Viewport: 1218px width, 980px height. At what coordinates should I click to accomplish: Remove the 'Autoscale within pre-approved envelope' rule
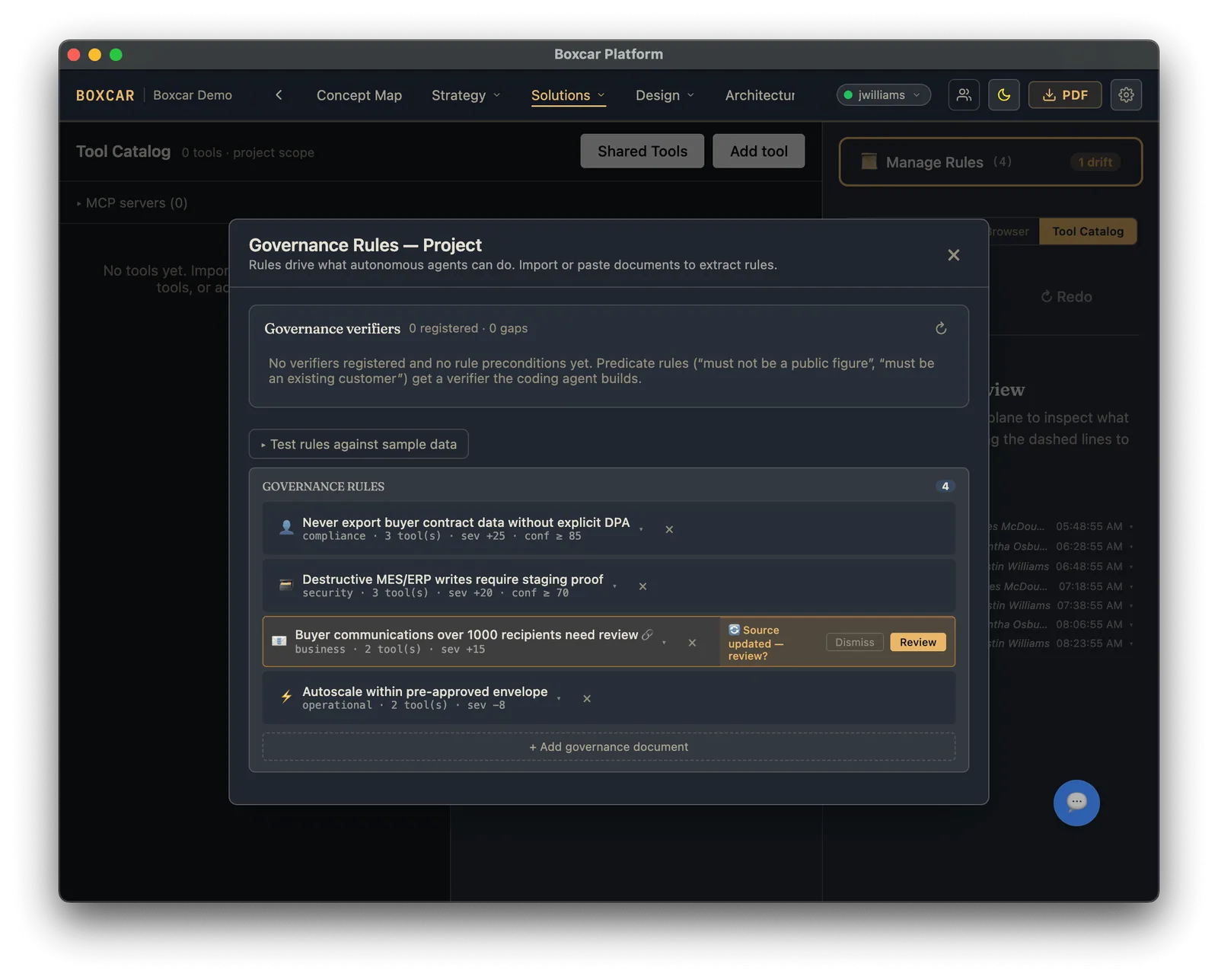point(587,698)
